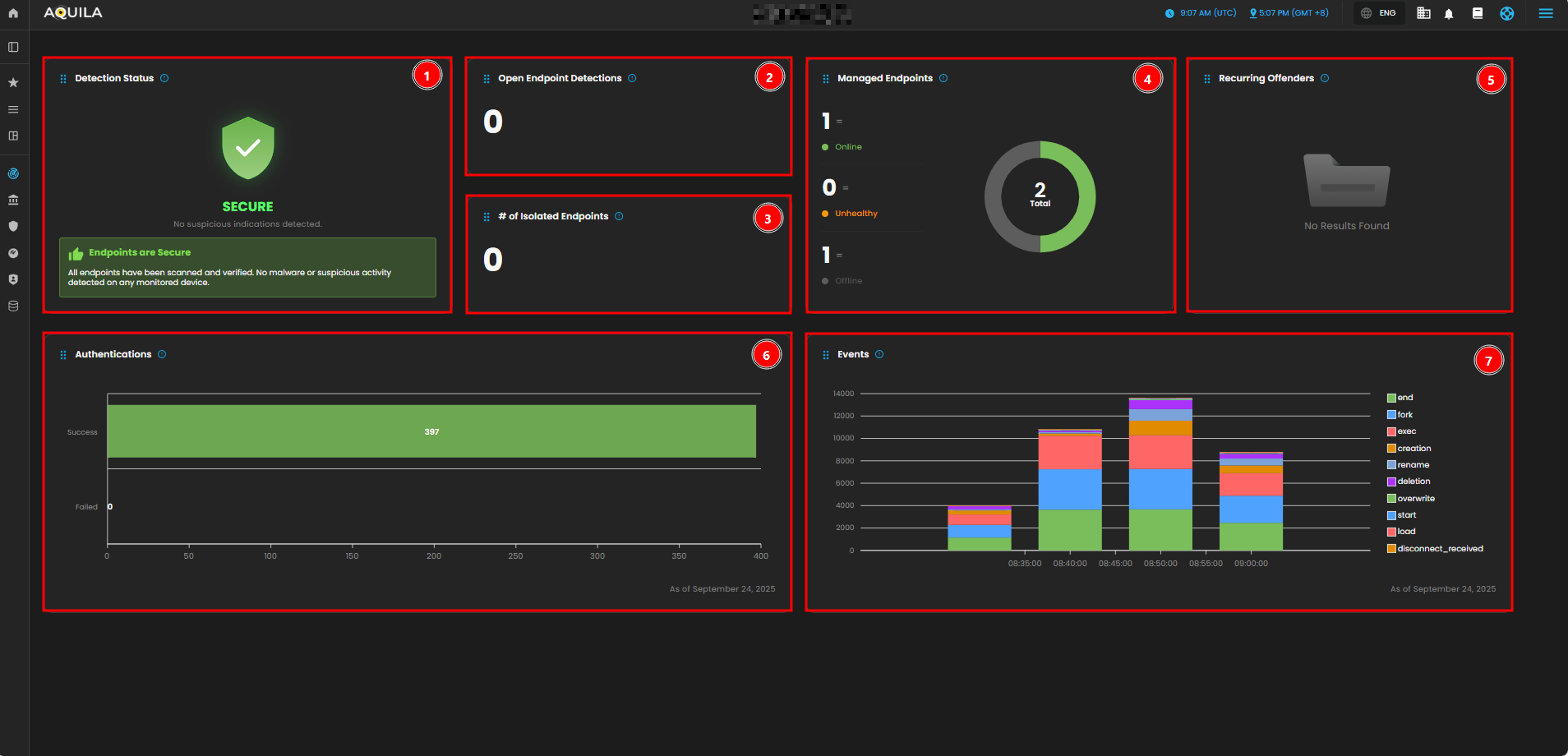
Task: Click the info icon beside Managed Endpoints
Action: [943, 78]
